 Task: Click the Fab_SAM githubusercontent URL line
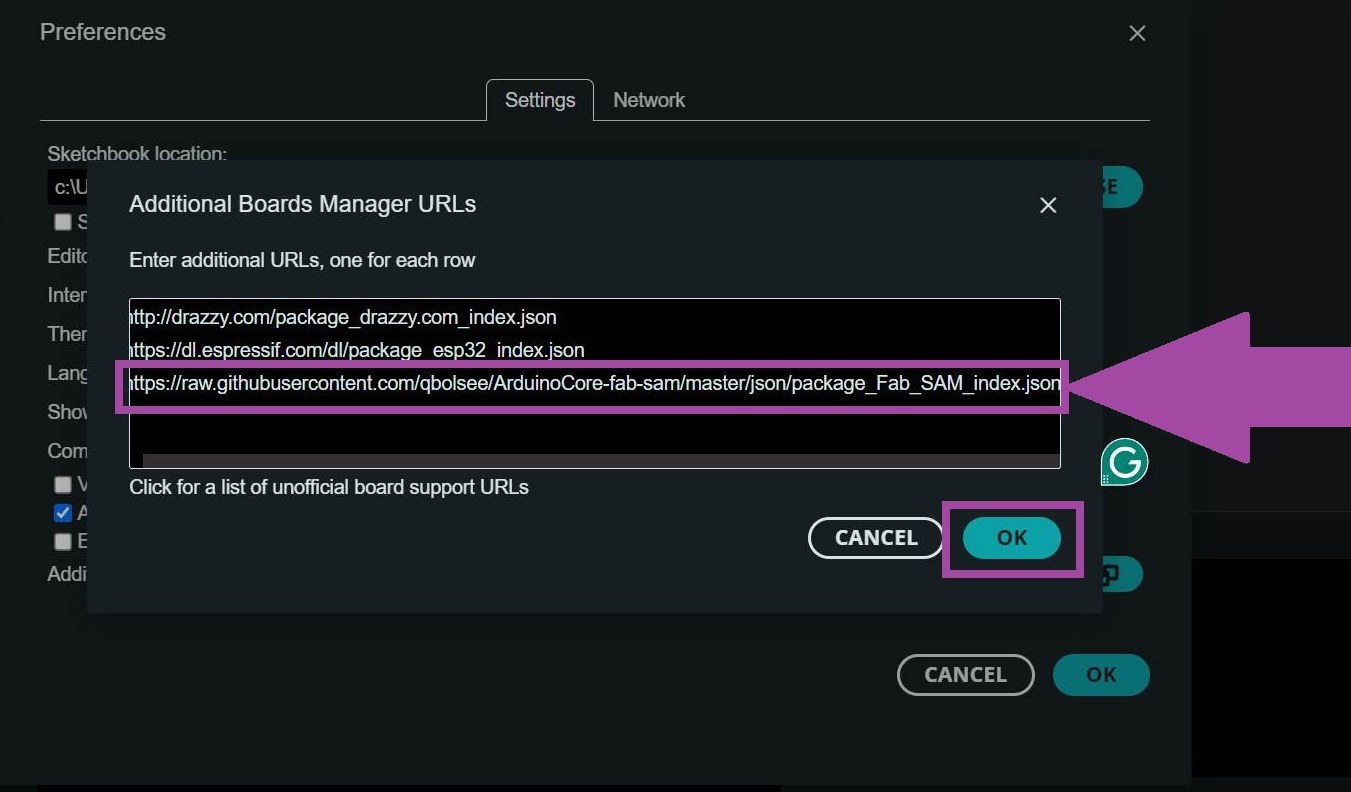(594, 384)
